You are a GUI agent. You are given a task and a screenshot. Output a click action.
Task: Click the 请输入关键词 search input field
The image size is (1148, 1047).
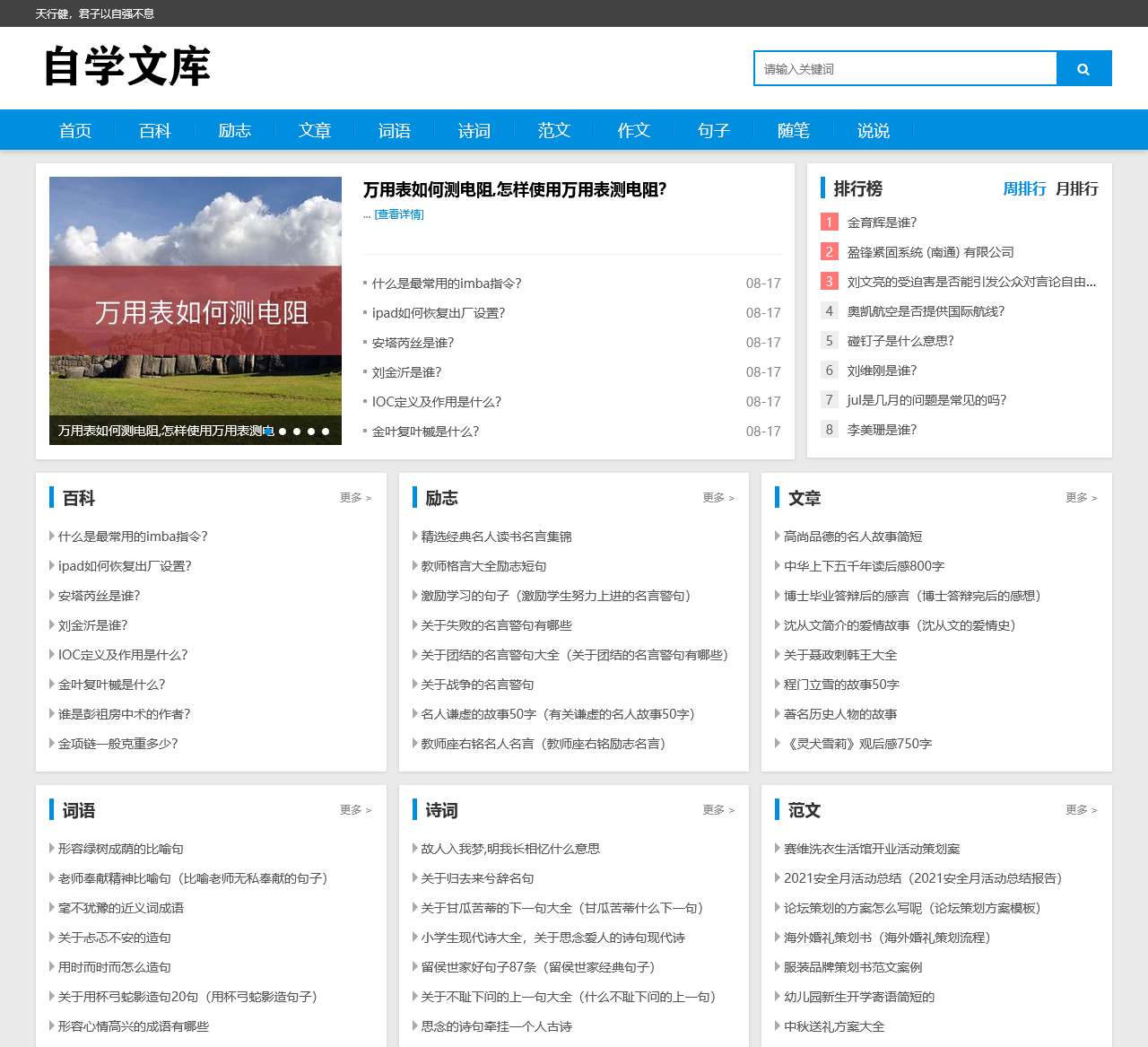tap(904, 67)
